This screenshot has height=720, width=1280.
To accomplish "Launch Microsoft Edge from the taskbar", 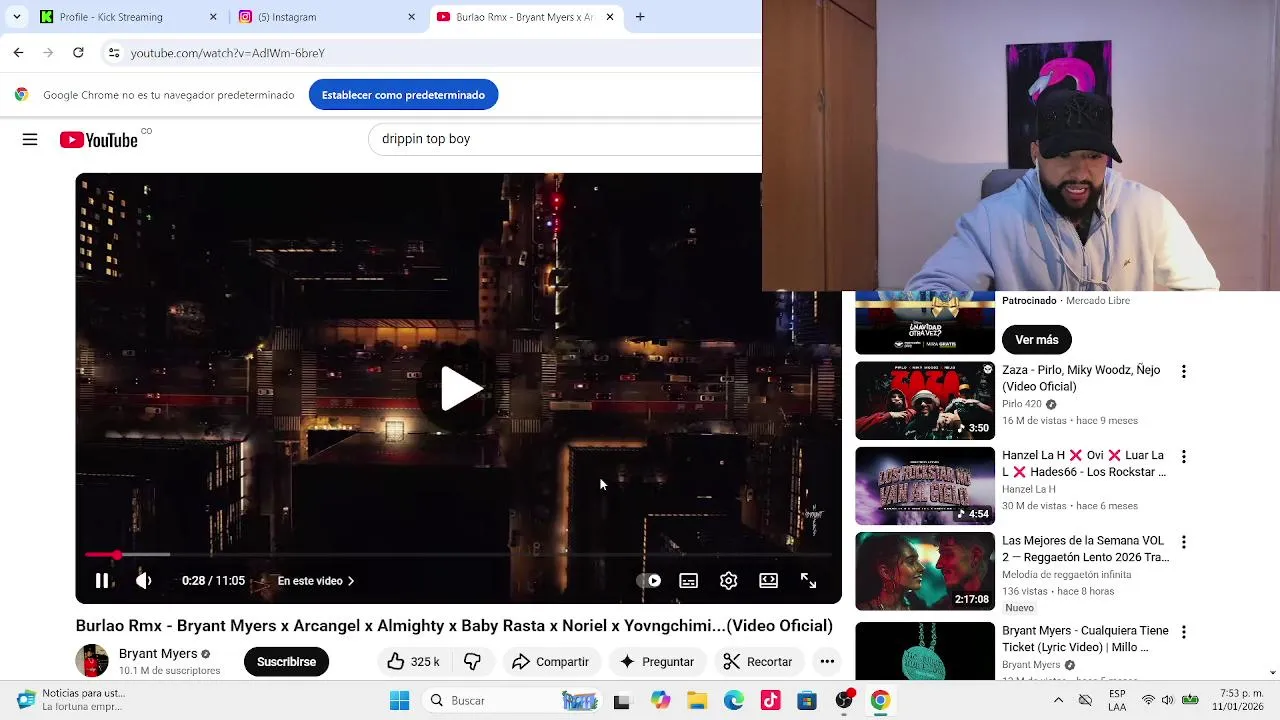I will (734, 701).
